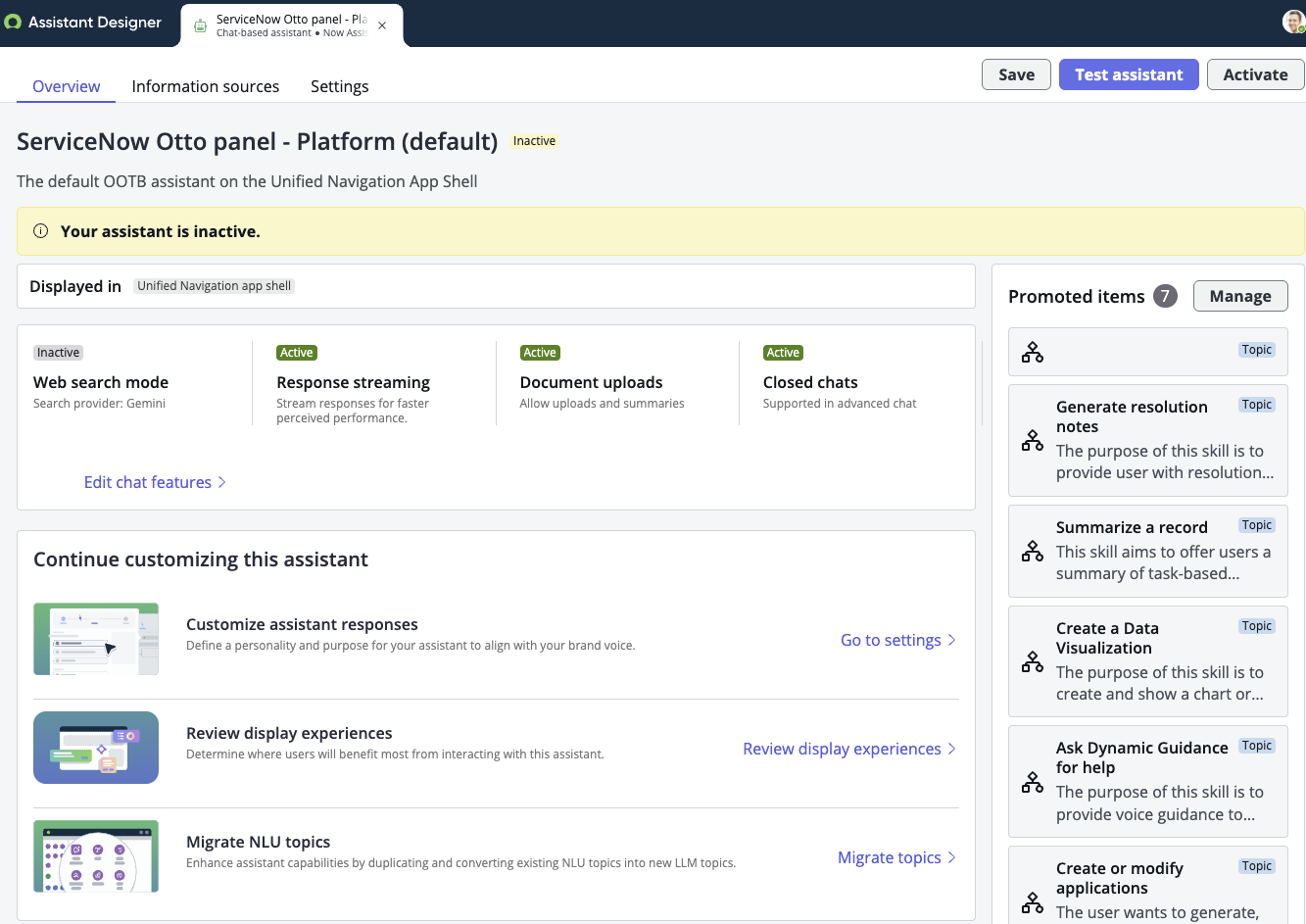
Task: Open the Generate resolution notes promoted item
Action: pos(1148,440)
